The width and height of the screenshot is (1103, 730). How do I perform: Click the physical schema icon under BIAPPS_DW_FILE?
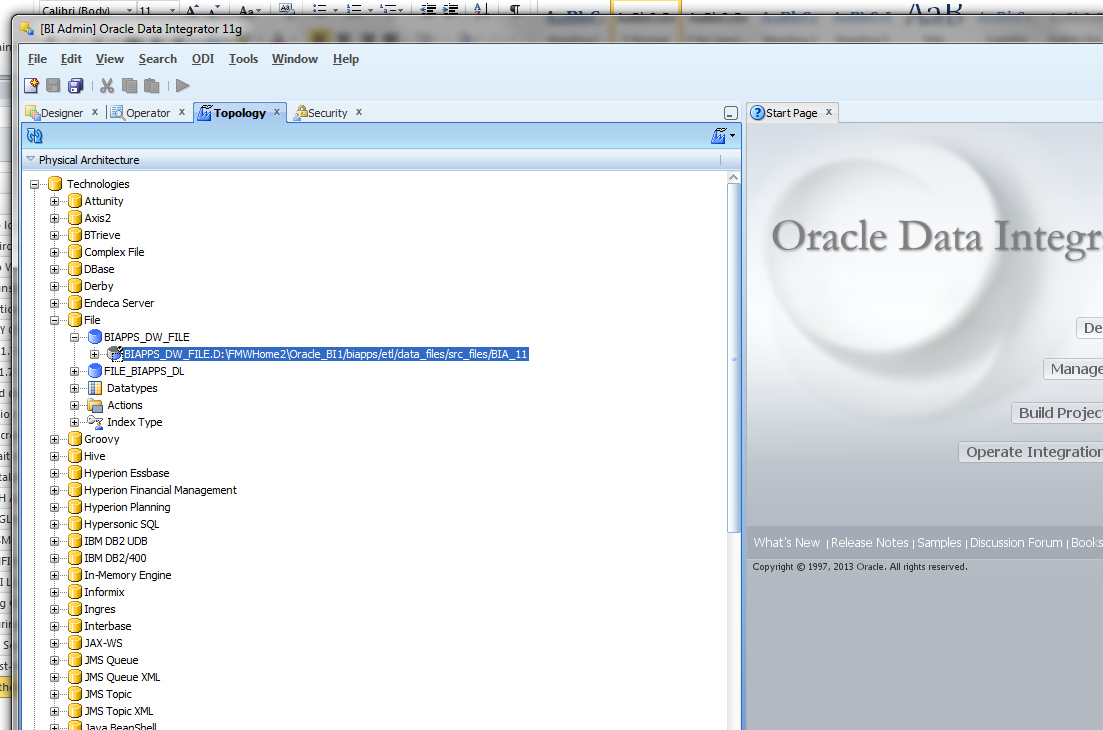tap(115, 354)
